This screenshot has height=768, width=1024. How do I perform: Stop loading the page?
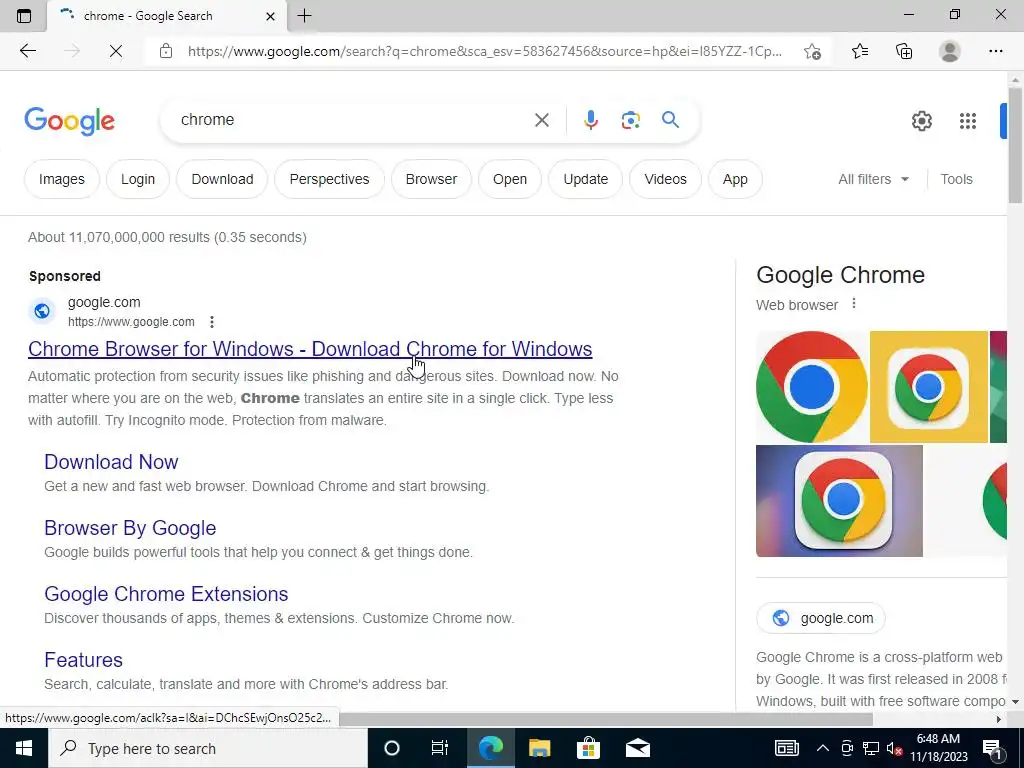coord(116,51)
